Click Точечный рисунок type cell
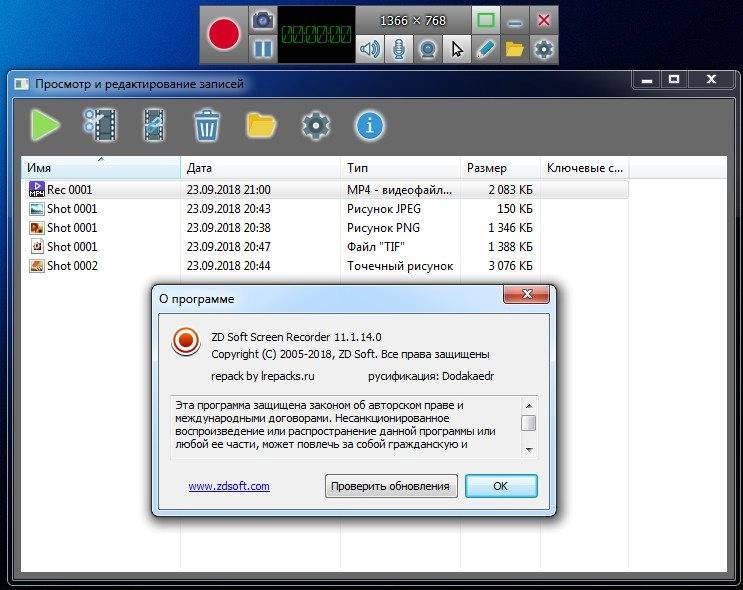Viewport: 743px width, 590px height. click(x=400, y=266)
